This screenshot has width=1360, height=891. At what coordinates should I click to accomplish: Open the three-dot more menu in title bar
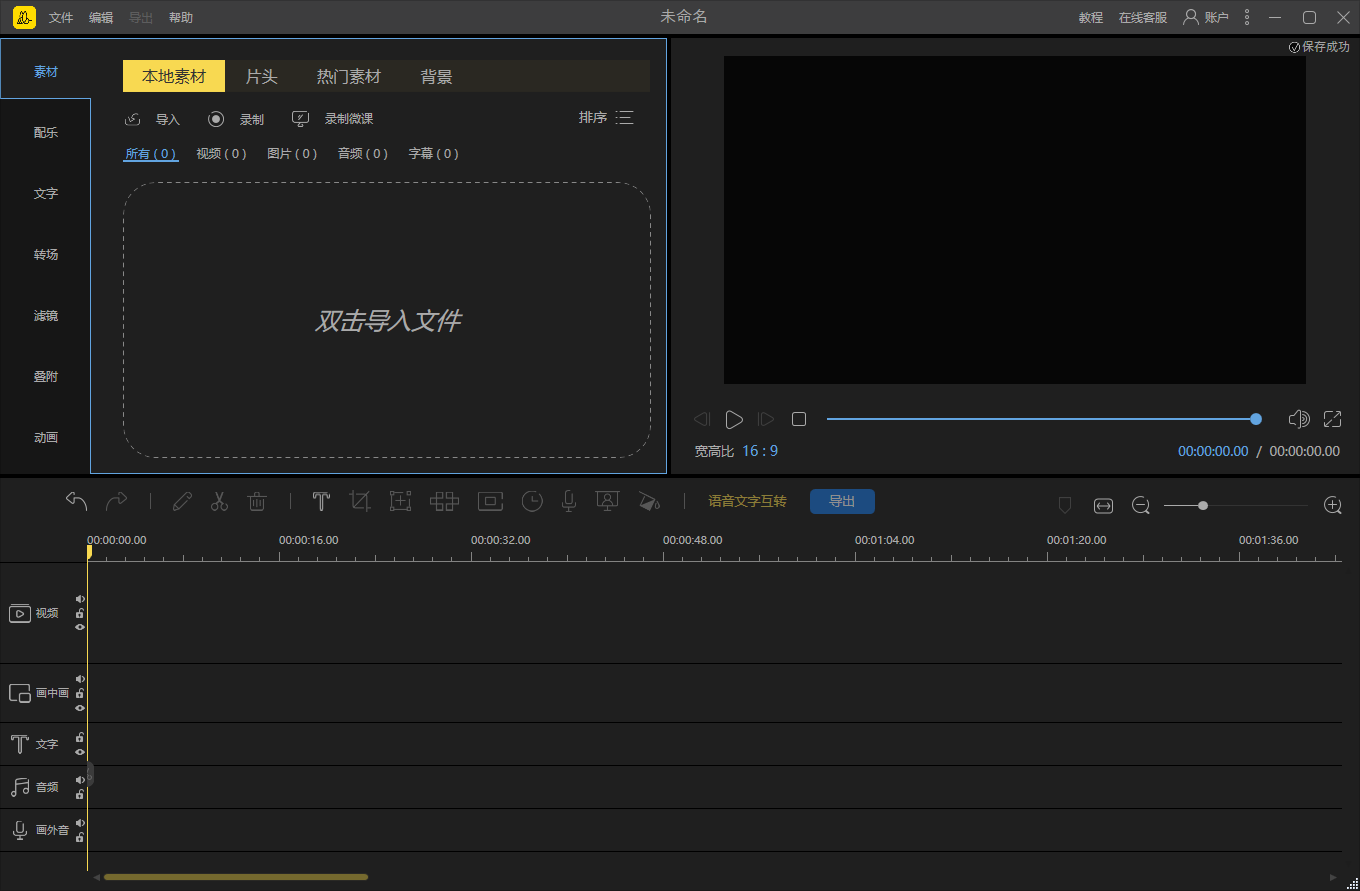click(x=1246, y=17)
